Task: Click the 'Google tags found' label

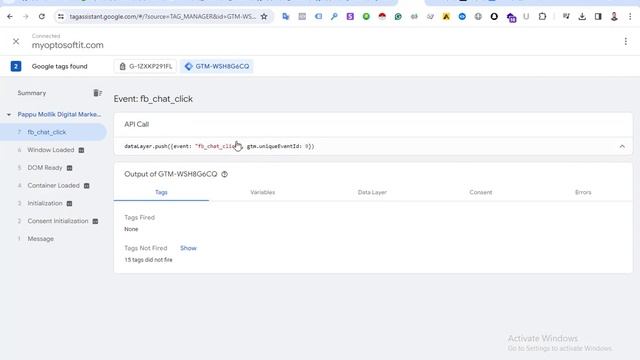Action: coord(60,67)
